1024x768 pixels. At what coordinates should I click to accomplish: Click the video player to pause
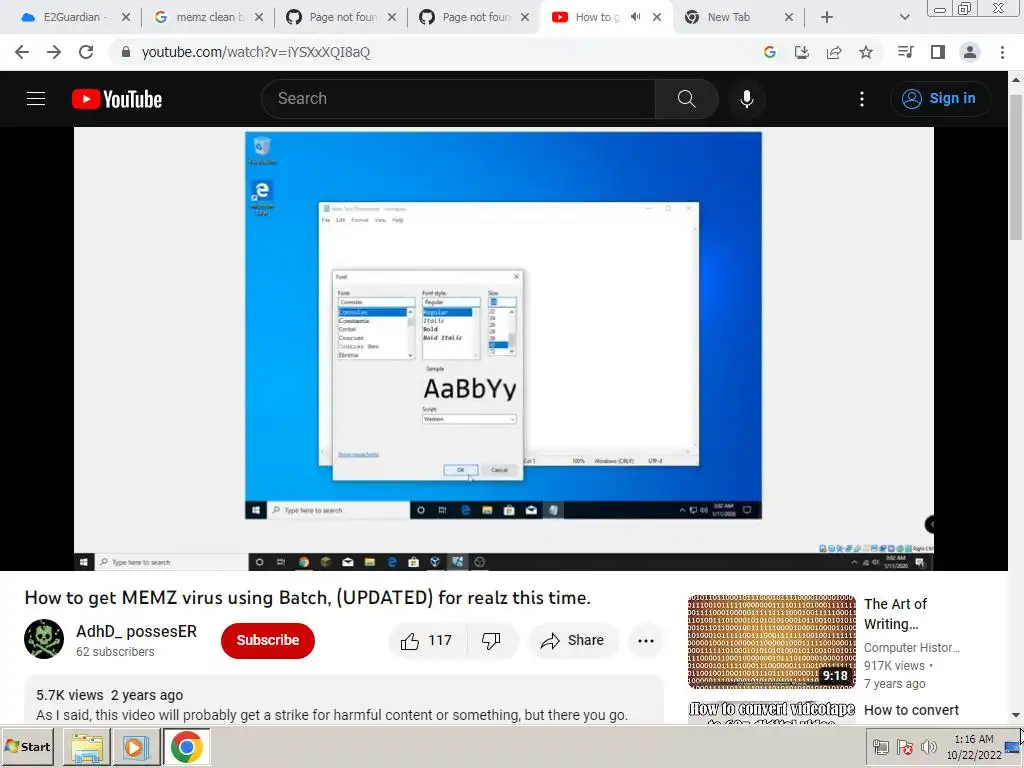(503, 348)
